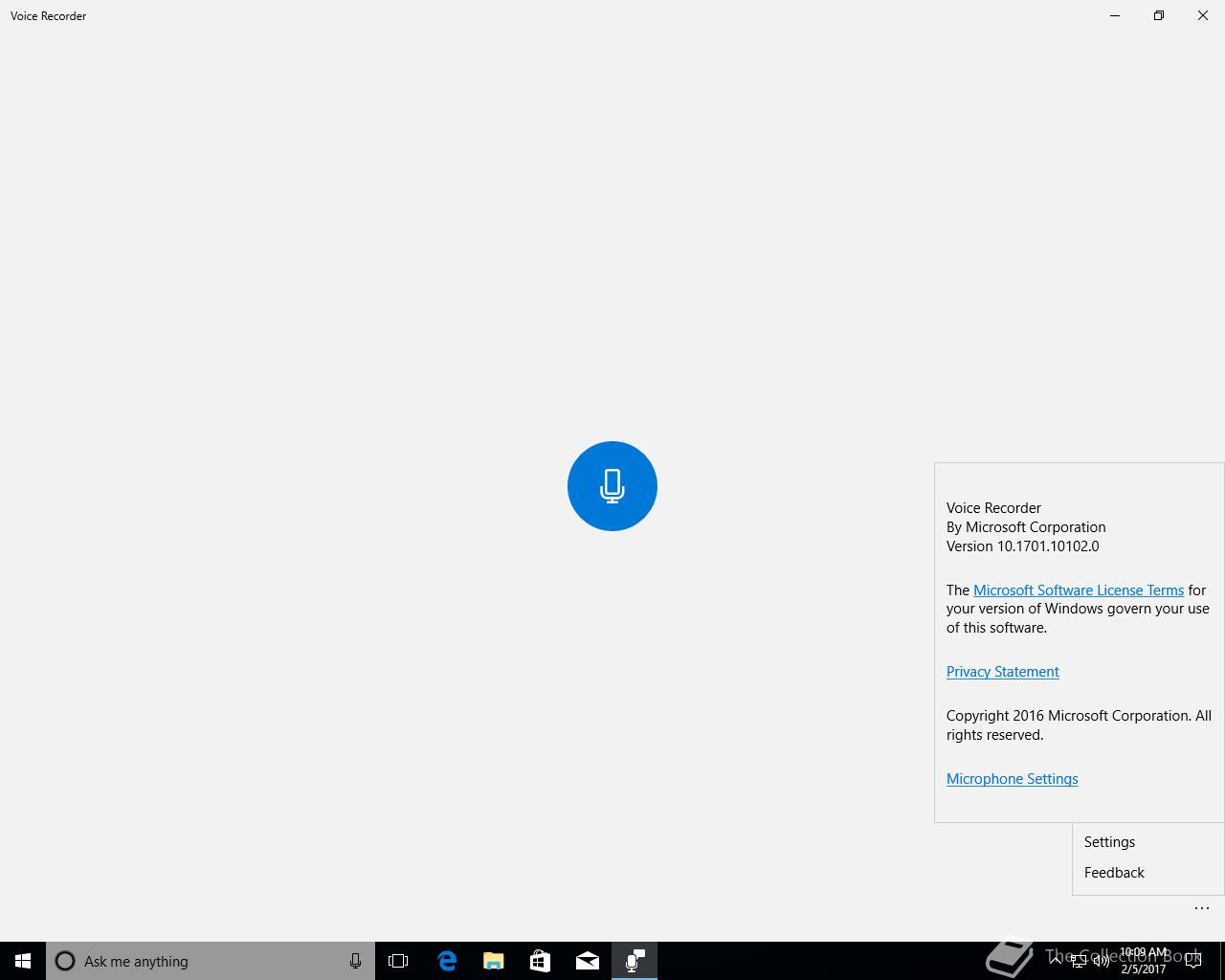Minimize the Voice Recorder window
Viewport: 1225px width, 980px height.
1115,15
